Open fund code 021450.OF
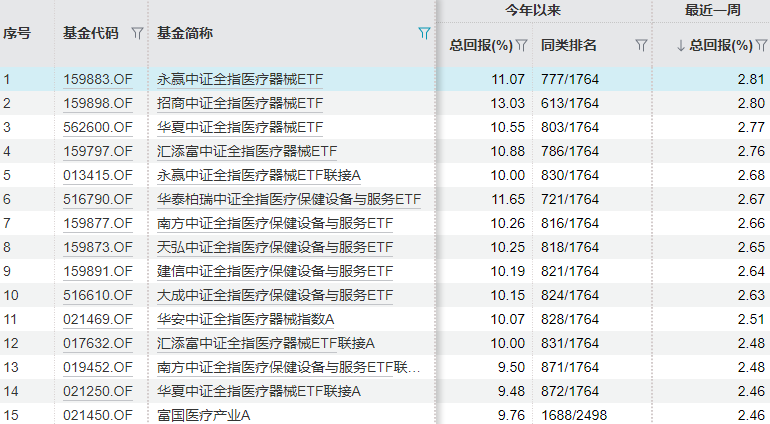The width and height of the screenshot is (770, 424). 98,415
